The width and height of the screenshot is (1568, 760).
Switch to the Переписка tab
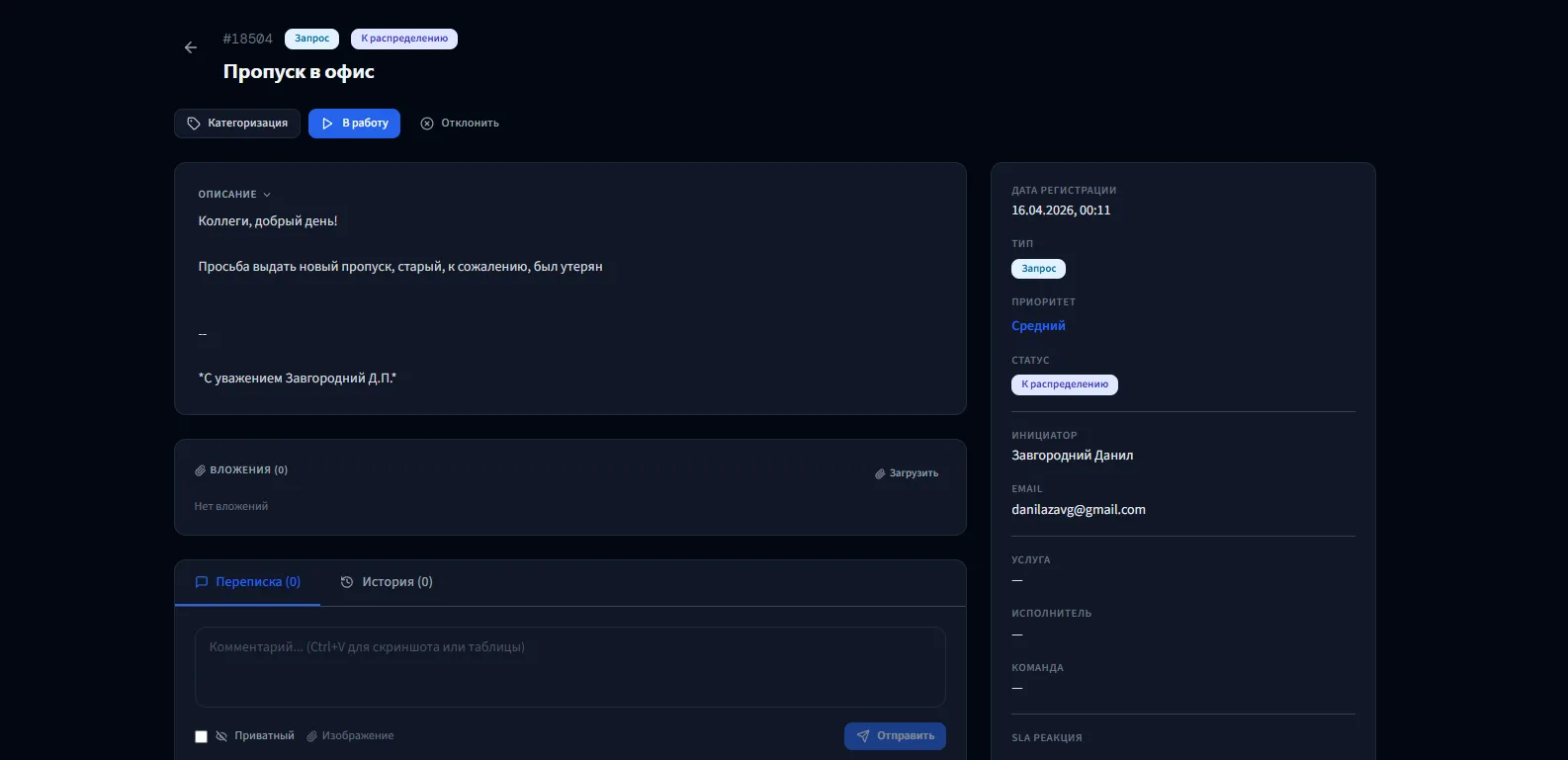248,582
